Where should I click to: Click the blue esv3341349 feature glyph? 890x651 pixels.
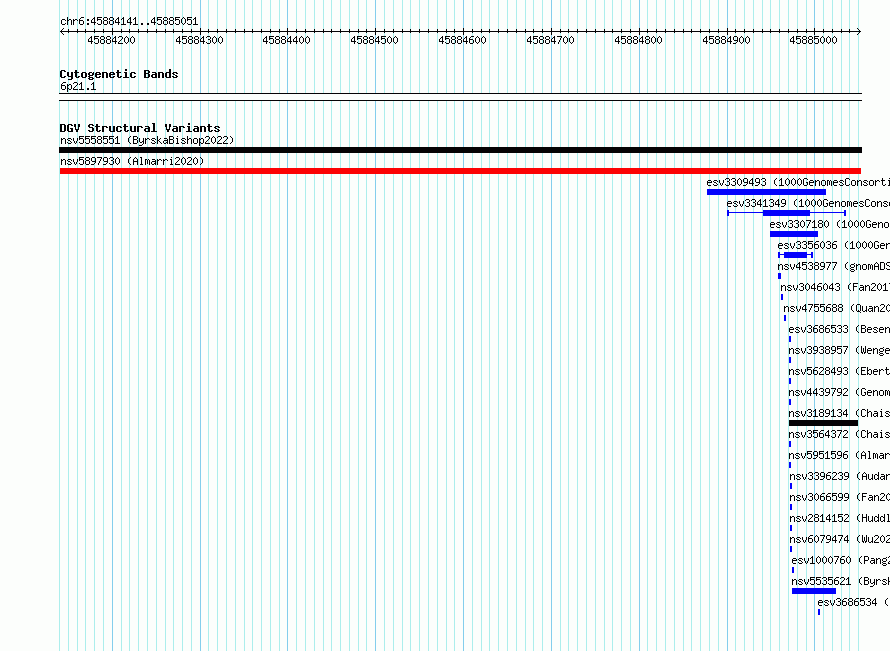coord(787,213)
